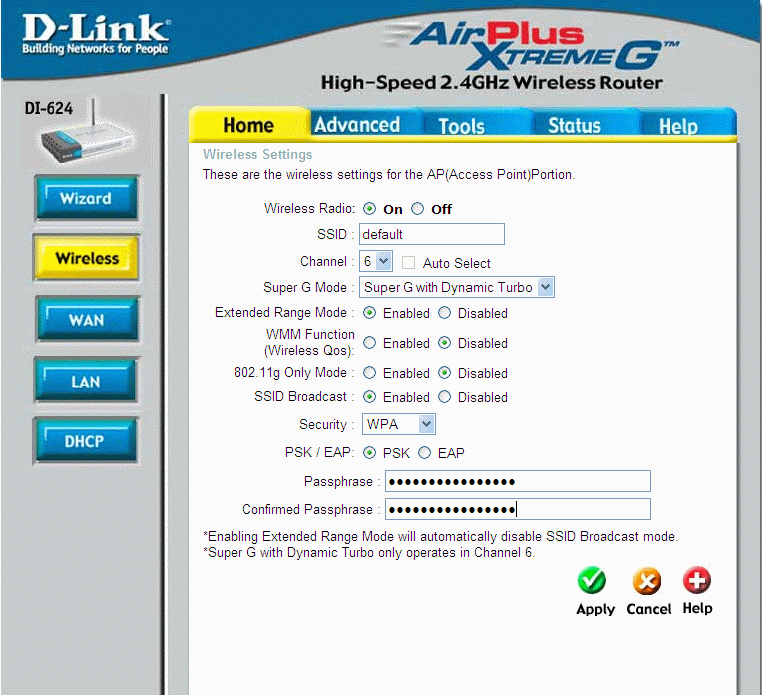Open the Wizard page
The width and height of the screenshot is (762, 695).
click(x=86, y=198)
